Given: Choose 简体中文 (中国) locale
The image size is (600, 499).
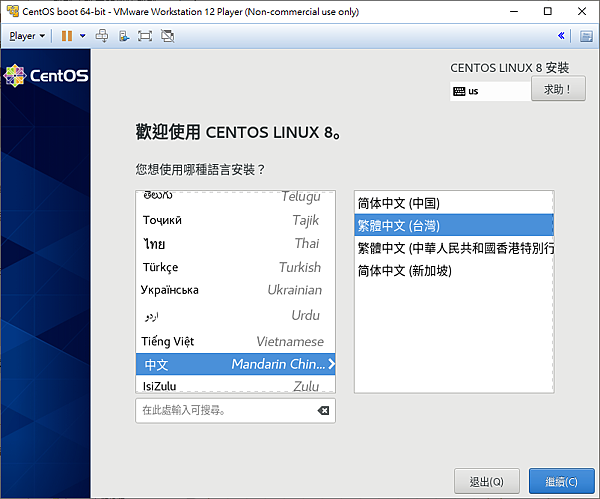Looking at the screenshot, I should [x=454, y=203].
